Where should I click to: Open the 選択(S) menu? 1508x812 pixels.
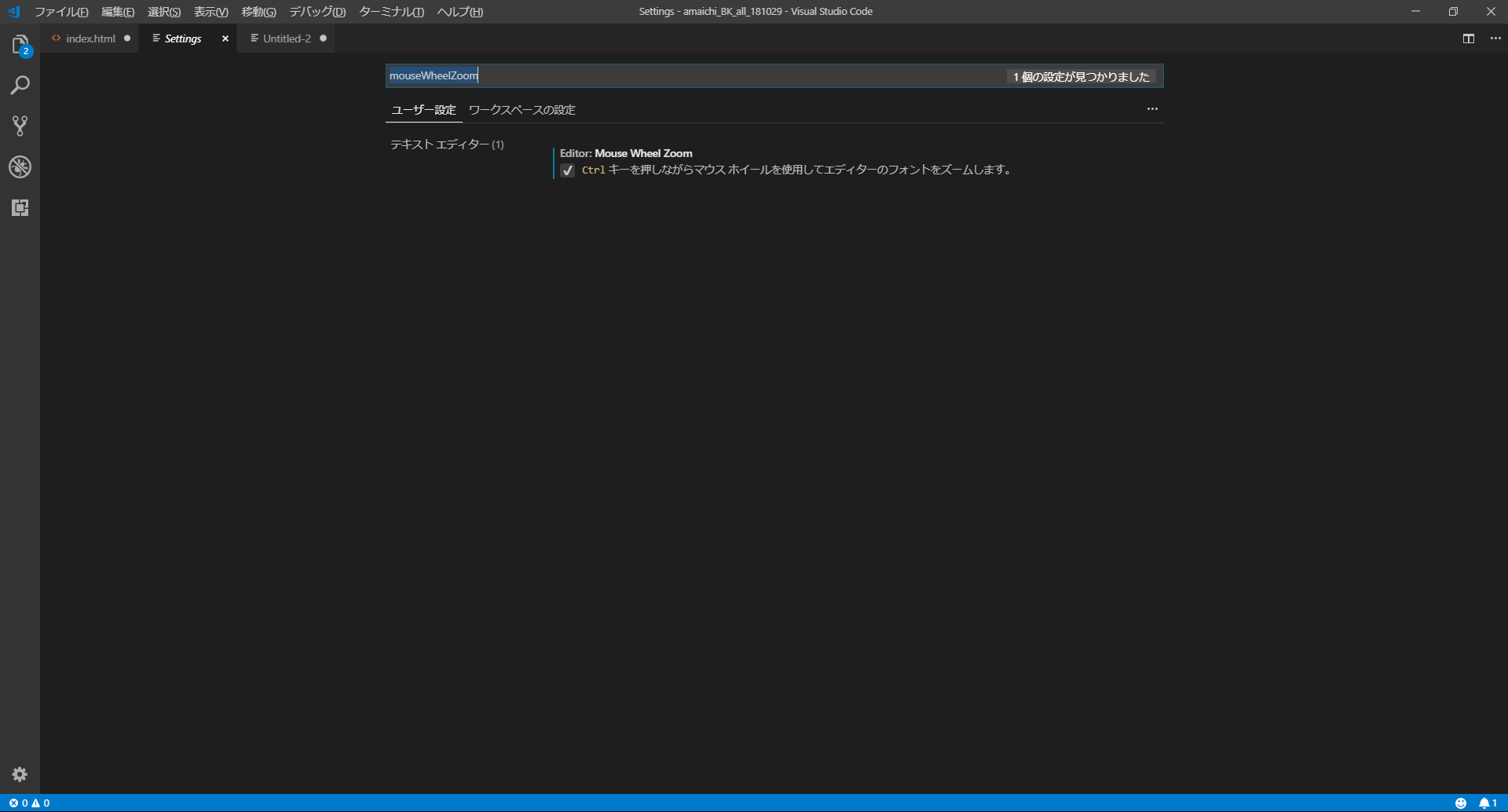164,12
